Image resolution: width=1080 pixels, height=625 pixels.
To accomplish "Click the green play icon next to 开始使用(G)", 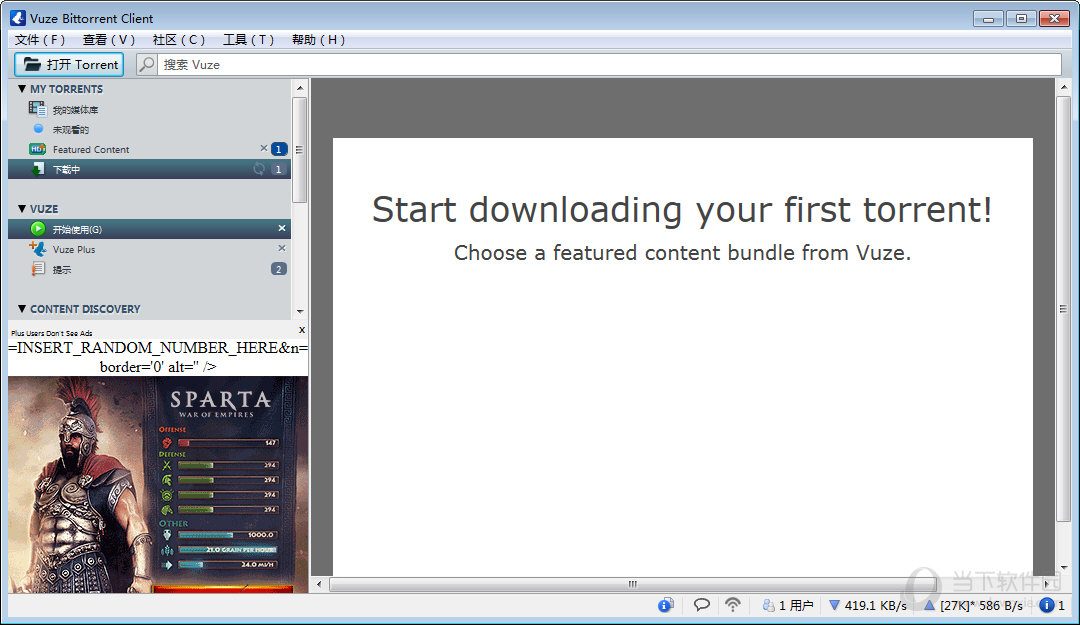I will [38, 229].
